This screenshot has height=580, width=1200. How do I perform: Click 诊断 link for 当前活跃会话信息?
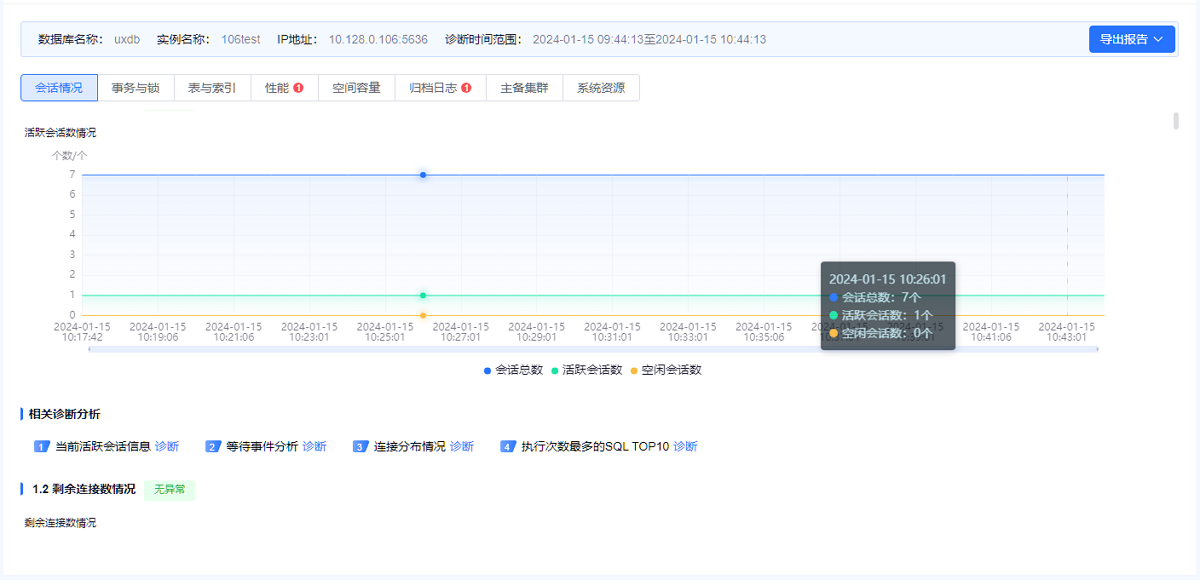pyautogui.click(x=167, y=447)
